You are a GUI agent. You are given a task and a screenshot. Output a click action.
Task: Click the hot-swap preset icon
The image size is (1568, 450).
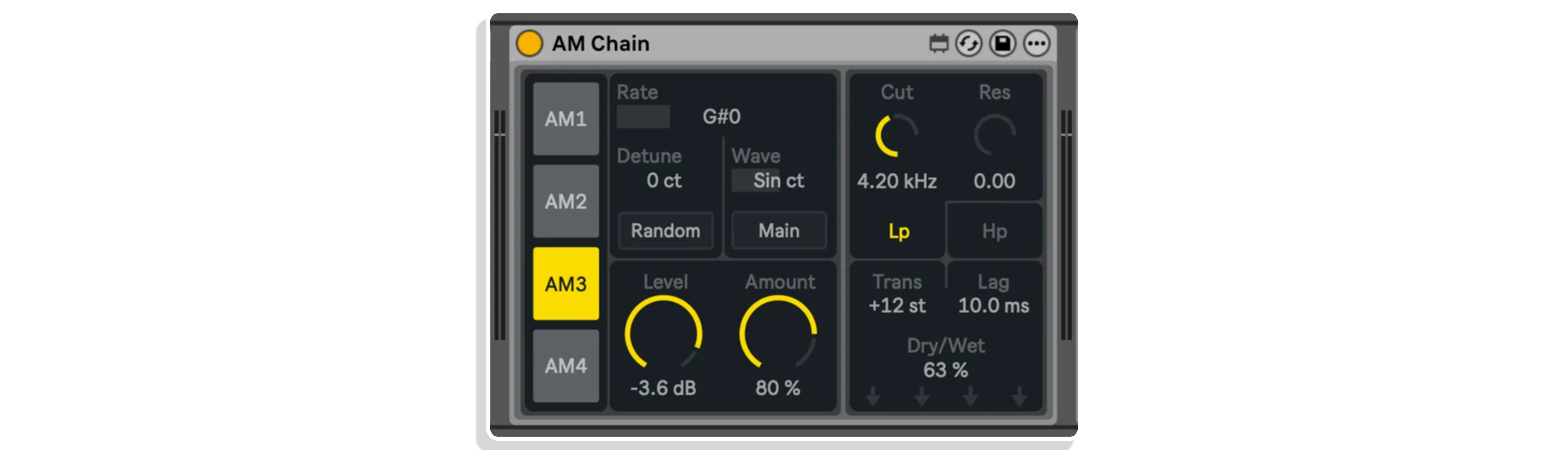coord(969,43)
